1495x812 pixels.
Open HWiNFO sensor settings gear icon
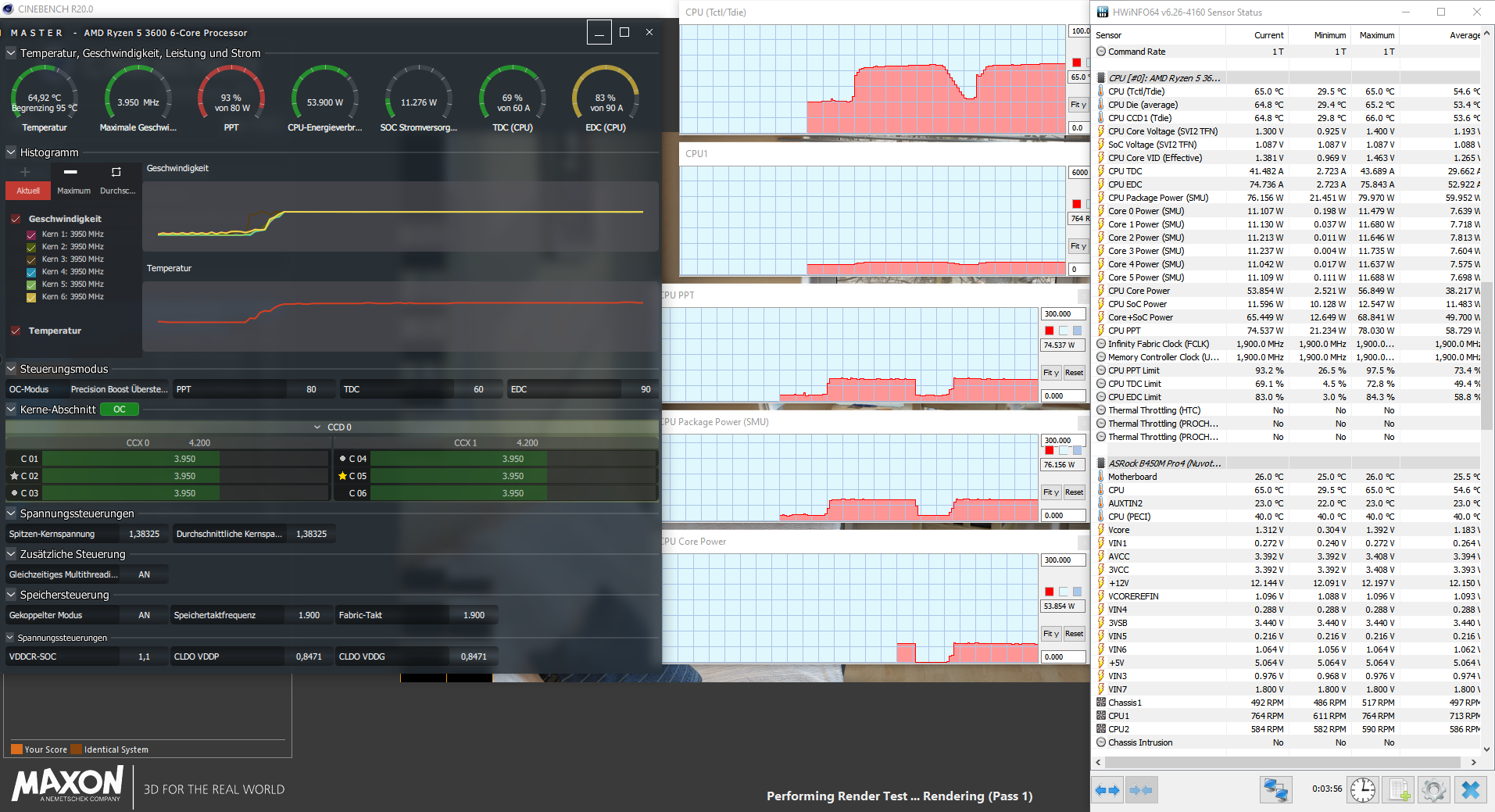1434,790
